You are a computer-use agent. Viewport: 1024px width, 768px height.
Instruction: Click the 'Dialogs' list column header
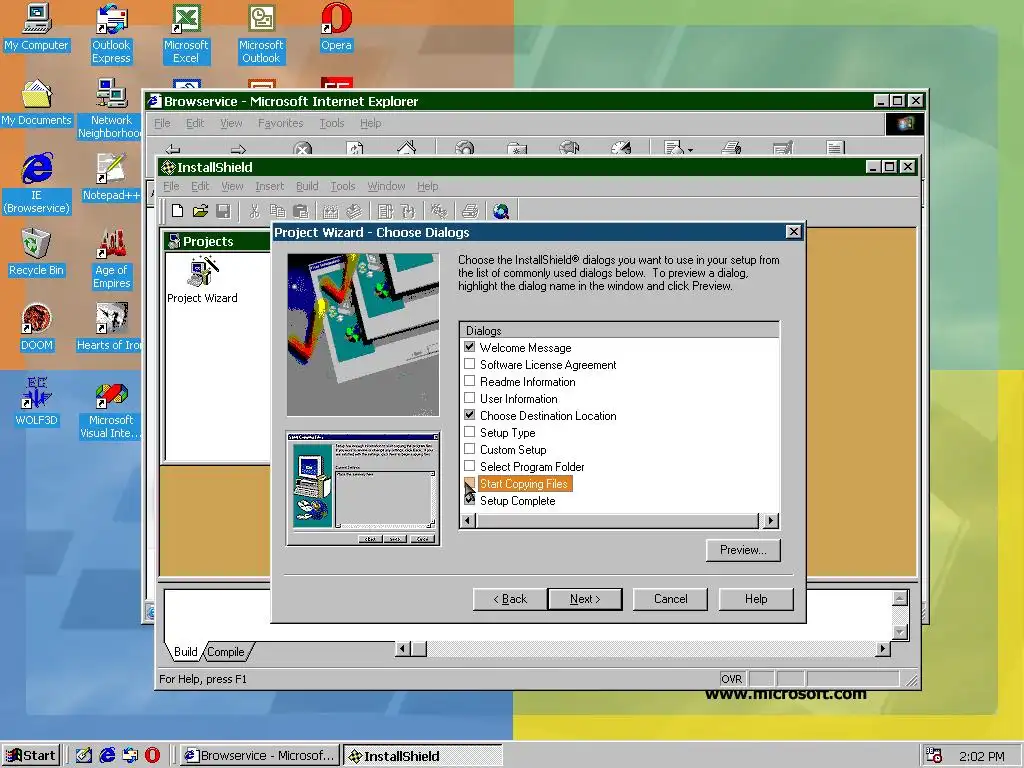(x=619, y=330)
